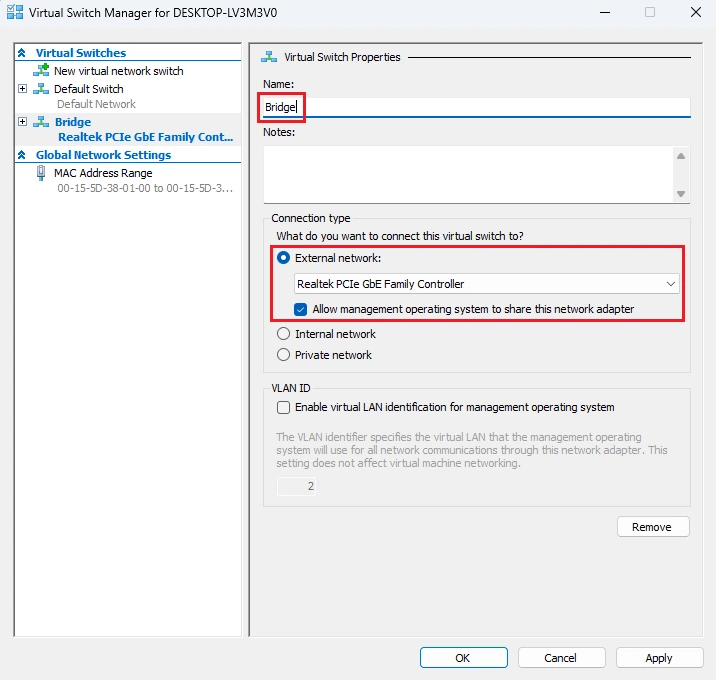Select MAC Address Range setting
716x680 pixels.
103,173
